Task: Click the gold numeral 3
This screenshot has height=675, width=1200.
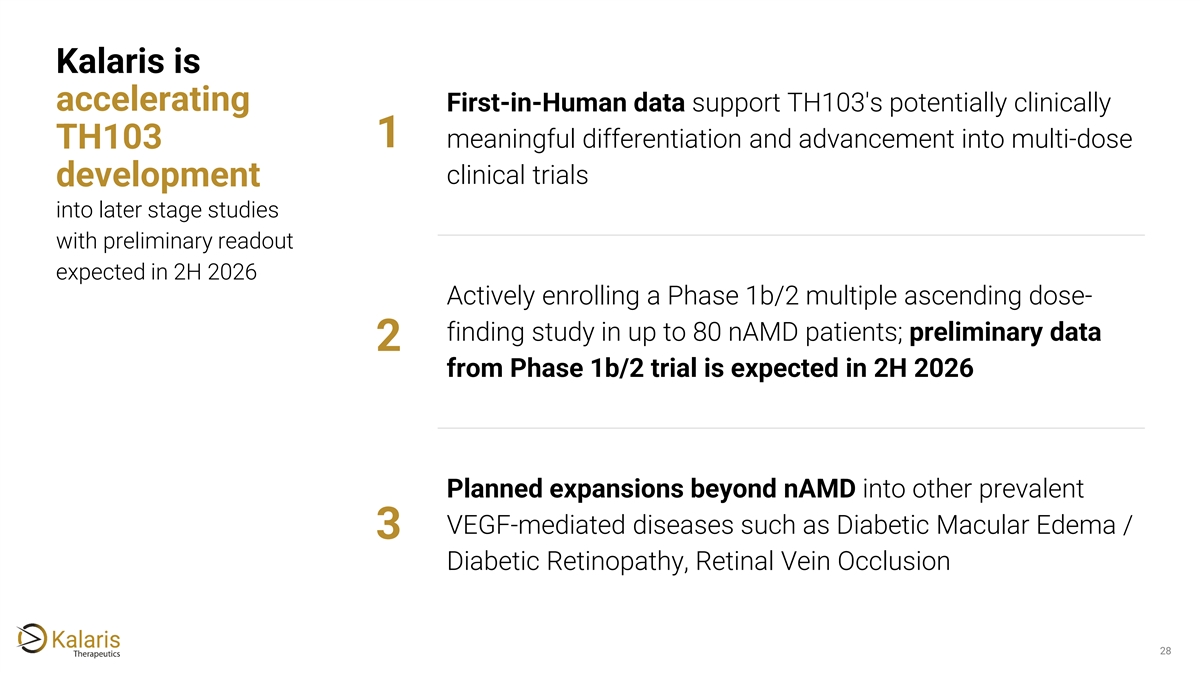Action: tap(390, 524)
